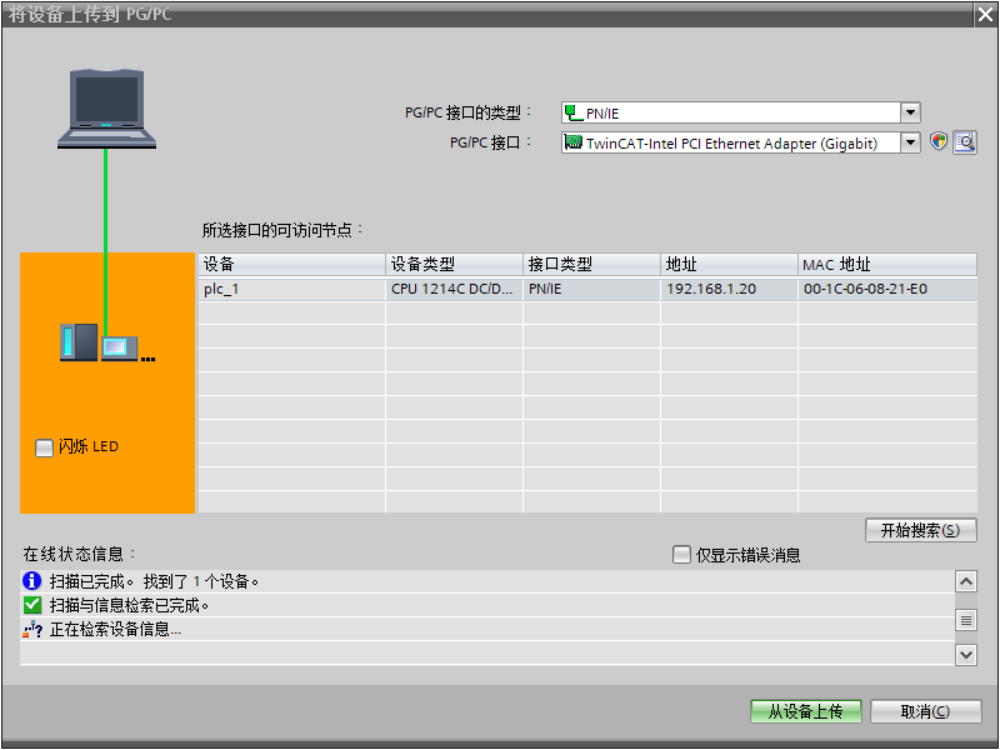Click the interface properties magnifier icon
Image resolution: width=1000 pixels, height=750 pixels.
click(965, 142)
